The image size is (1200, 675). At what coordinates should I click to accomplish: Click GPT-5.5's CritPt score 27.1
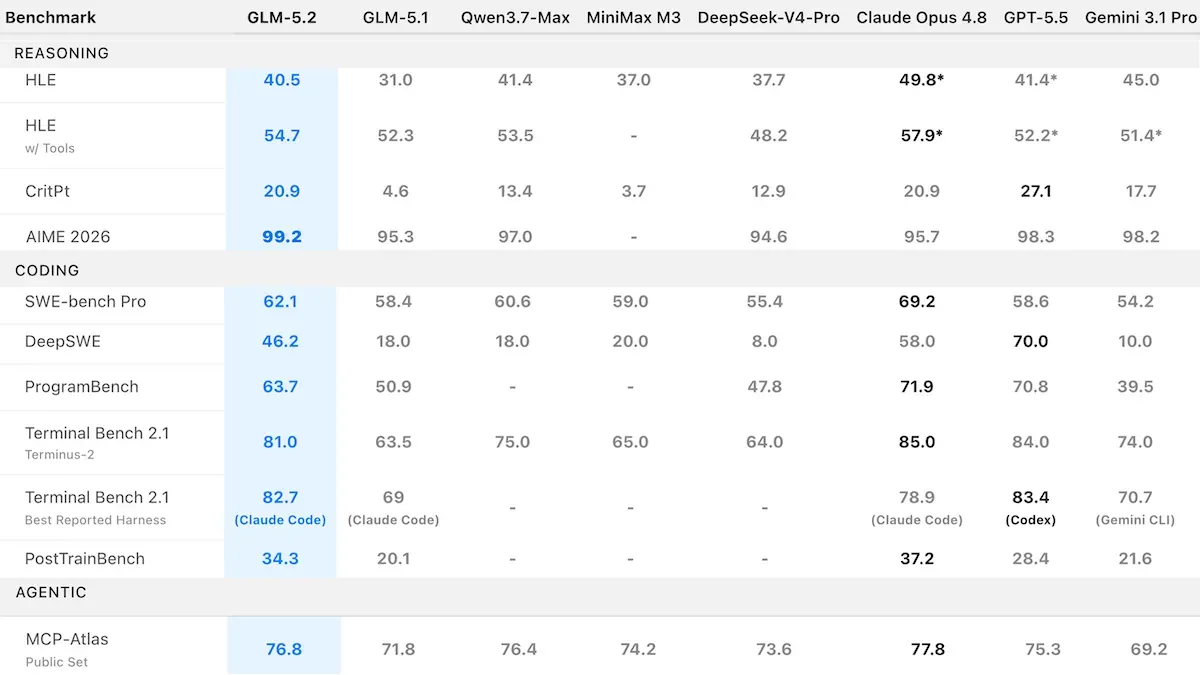coord(1036,191)
